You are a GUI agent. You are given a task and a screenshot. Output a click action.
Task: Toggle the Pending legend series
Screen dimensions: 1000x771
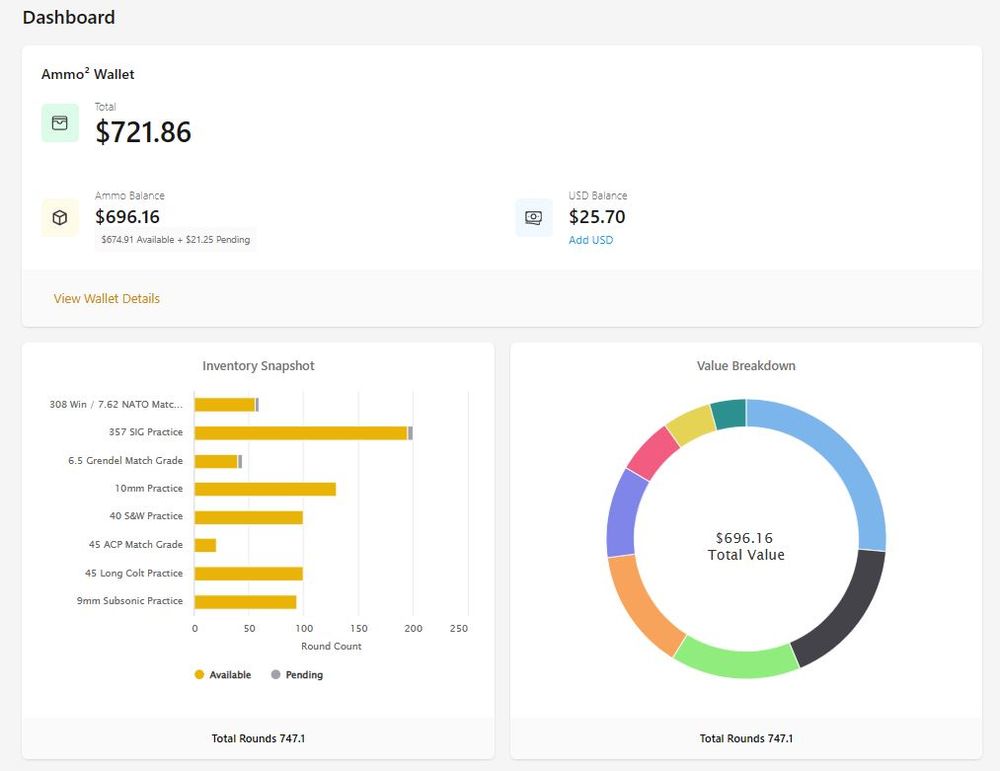pos(297,675)
